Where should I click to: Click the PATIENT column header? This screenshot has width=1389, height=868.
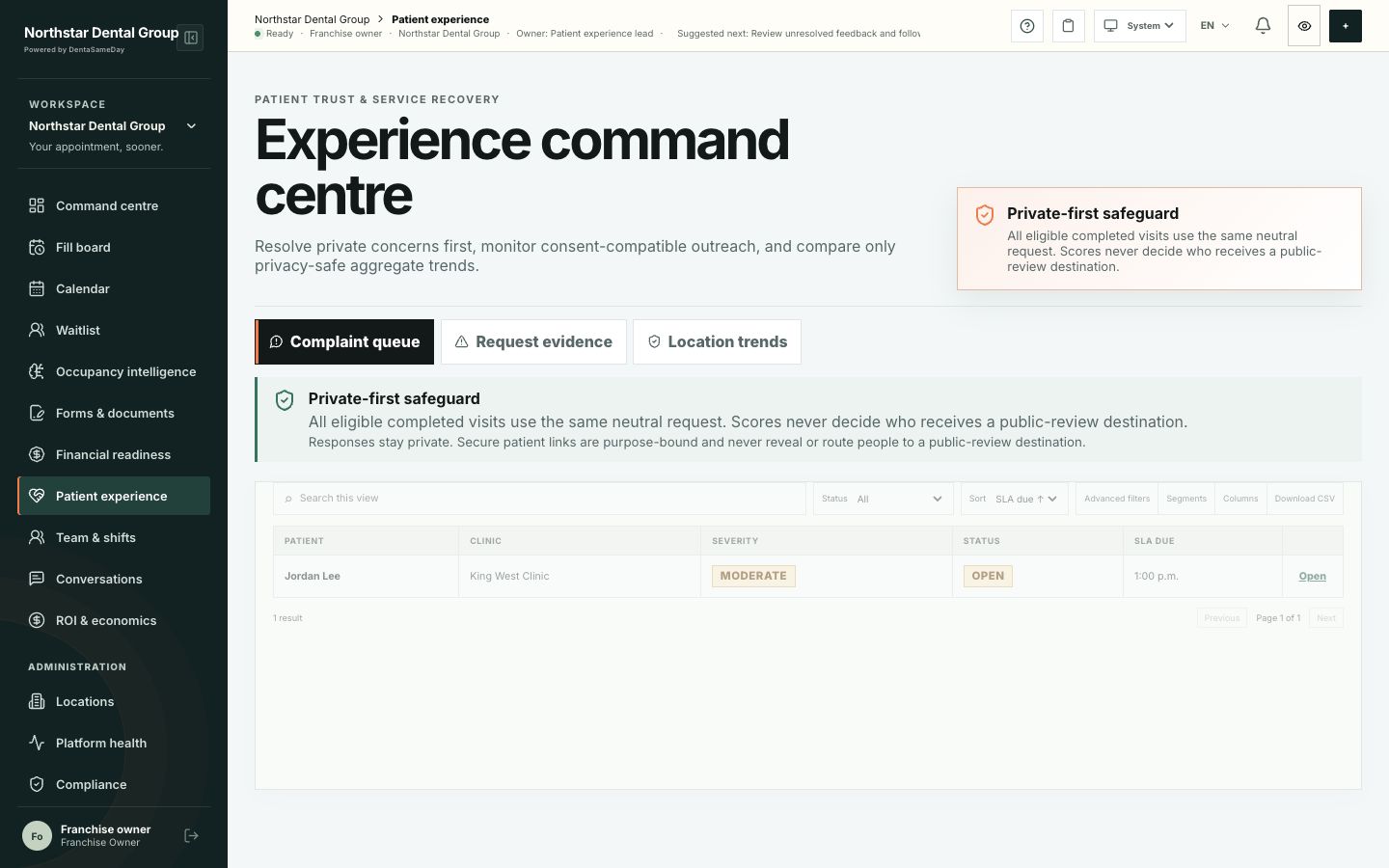click(x=366, y=541)
